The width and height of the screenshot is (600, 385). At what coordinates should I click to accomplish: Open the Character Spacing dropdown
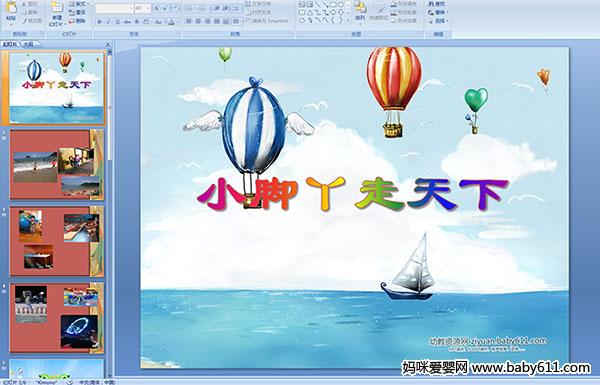click(x=146, y=22)
